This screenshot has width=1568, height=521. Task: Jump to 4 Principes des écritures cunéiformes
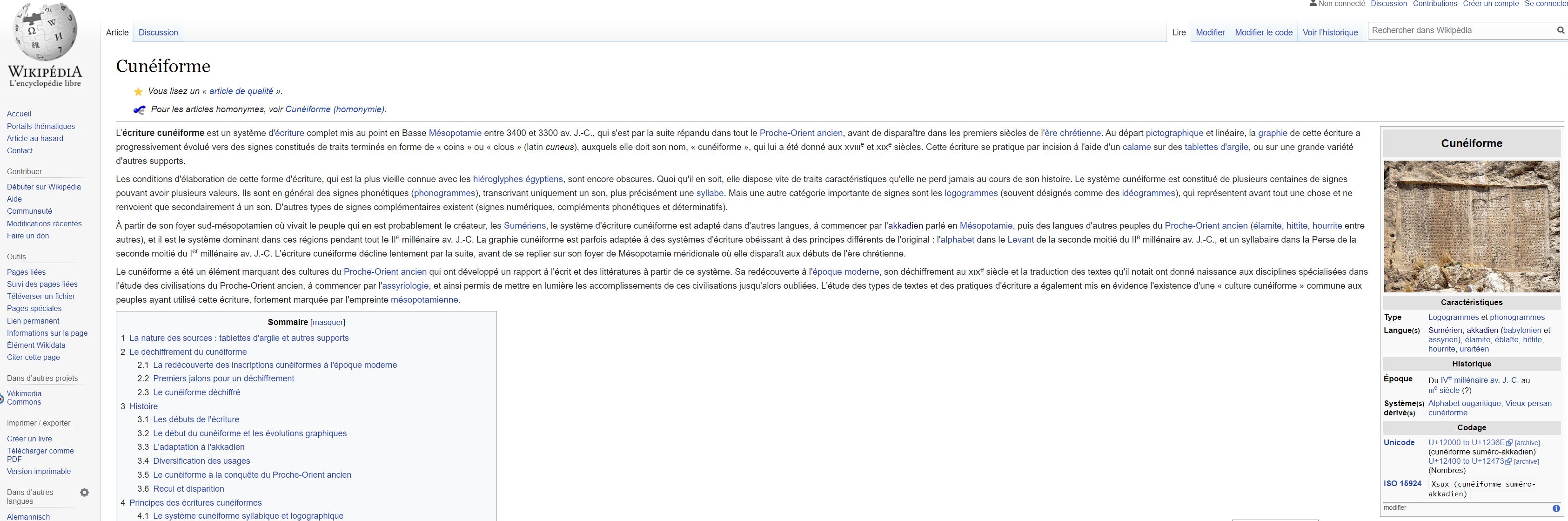point(195,503)
